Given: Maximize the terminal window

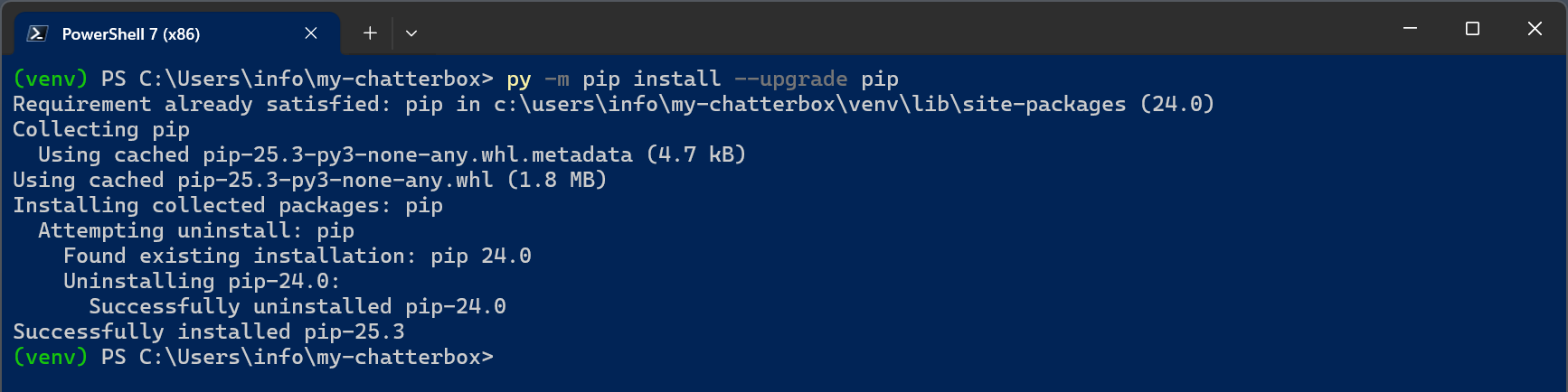Looking at the screenshot, I should (x=1472, y=29).
